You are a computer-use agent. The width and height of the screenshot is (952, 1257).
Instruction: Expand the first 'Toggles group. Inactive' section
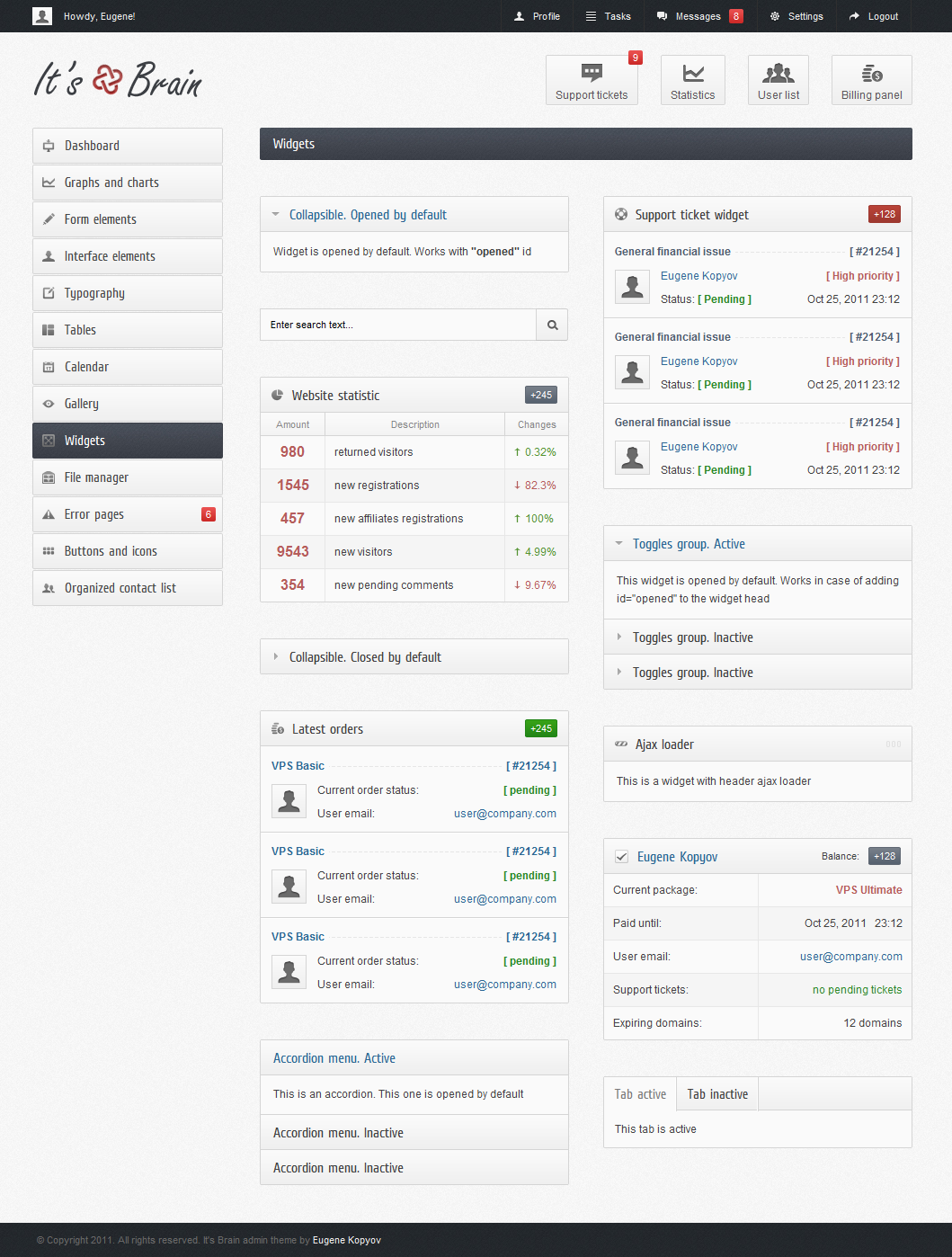click(x=758, y=637)
